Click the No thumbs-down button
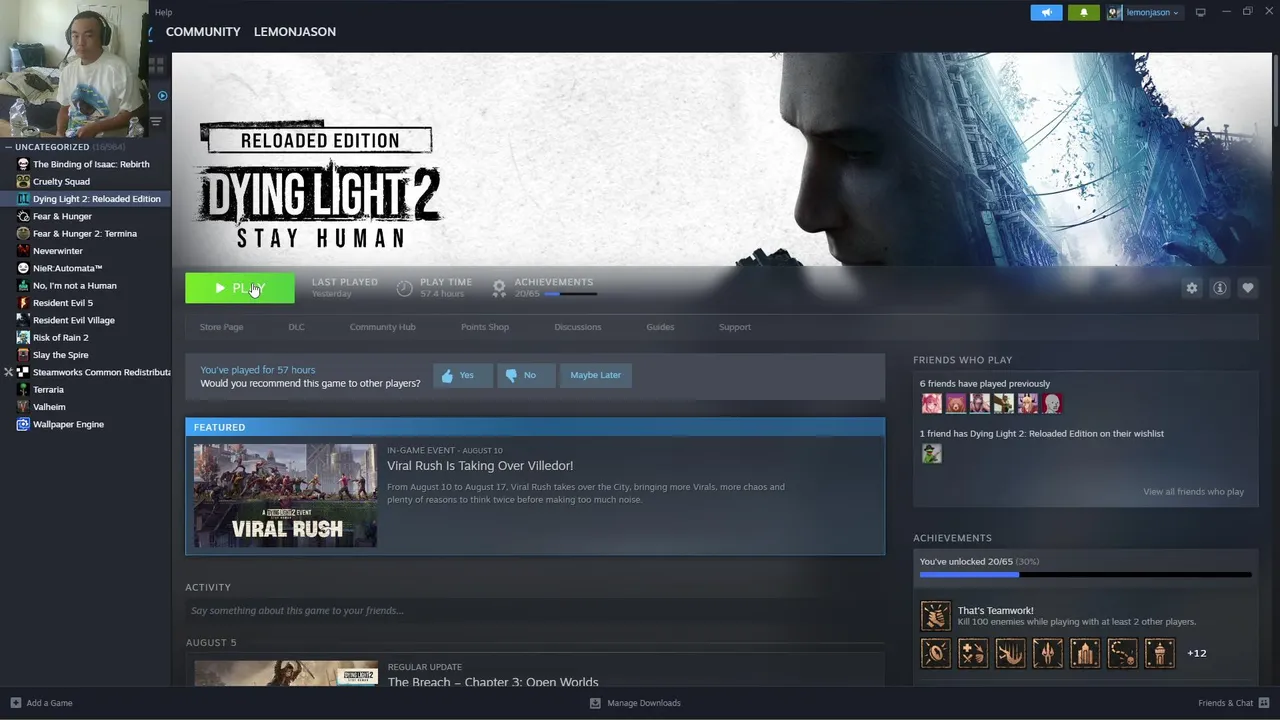1280x720 pixels. click(526, 375)
